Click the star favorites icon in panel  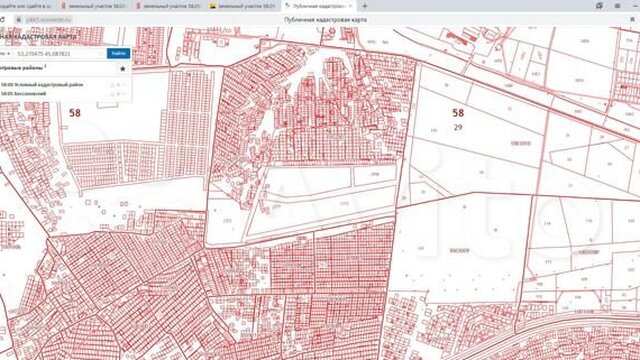tap(122, 69)
